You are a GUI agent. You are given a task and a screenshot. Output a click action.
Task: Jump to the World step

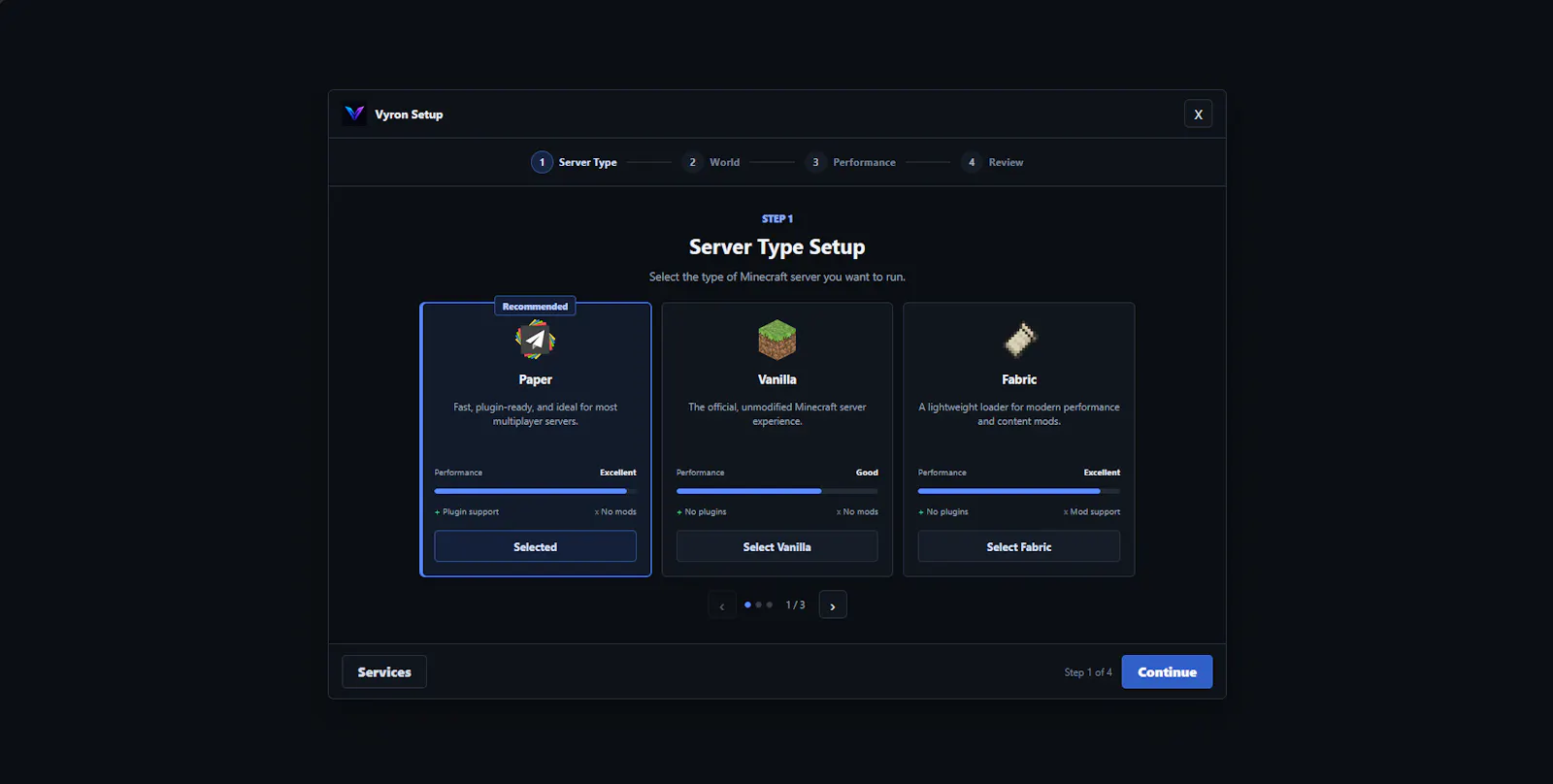click(x=711, y=162)
